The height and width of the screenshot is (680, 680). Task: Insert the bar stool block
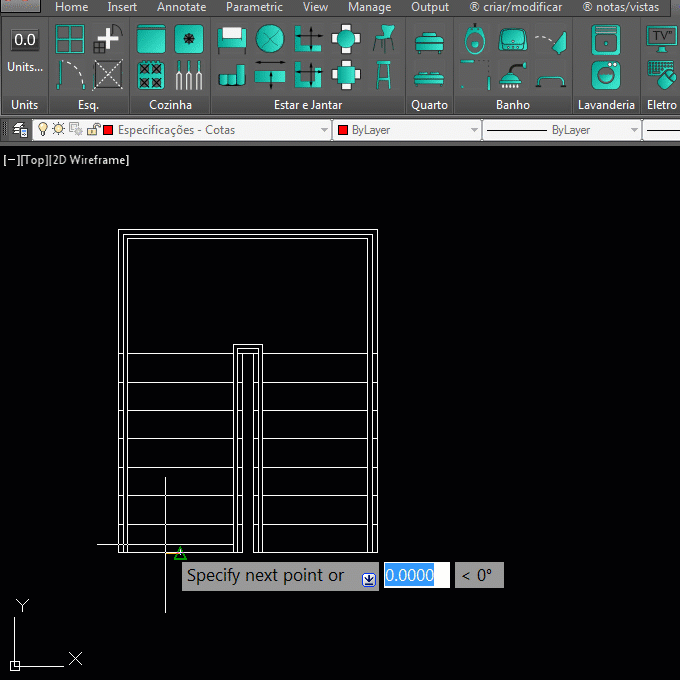click(383, 76)
